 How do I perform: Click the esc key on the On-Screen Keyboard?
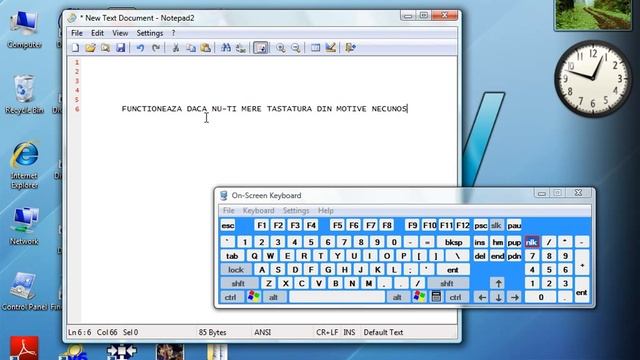pos(228,225)
